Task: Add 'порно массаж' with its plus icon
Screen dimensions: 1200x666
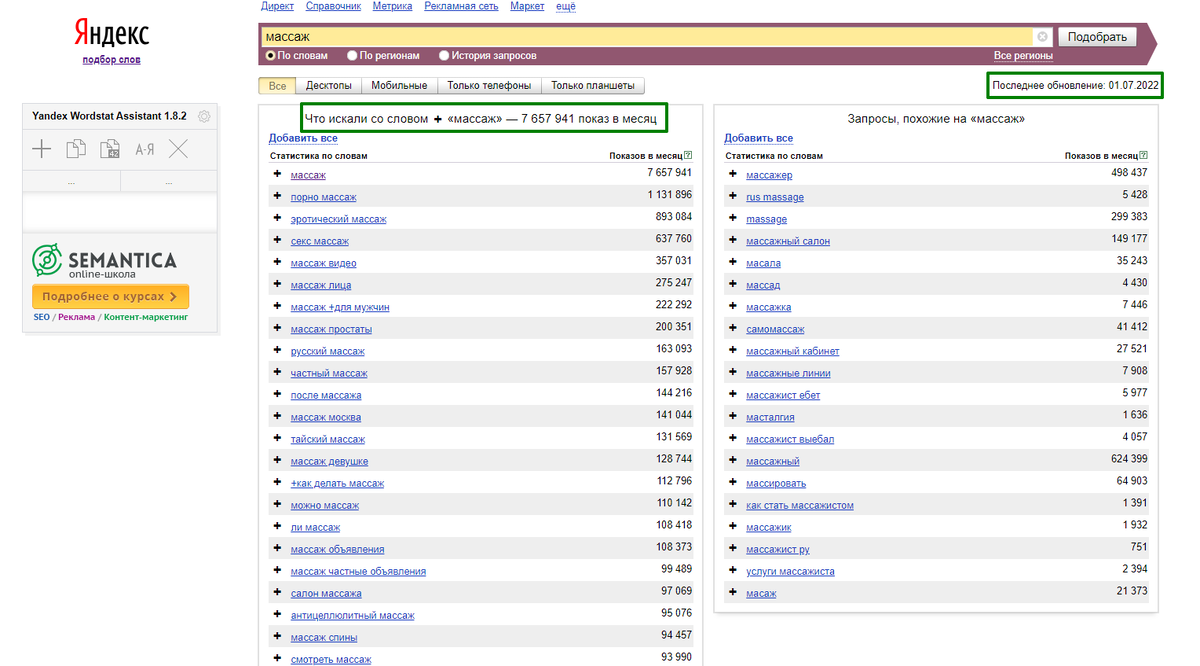Action: (277, 196)
